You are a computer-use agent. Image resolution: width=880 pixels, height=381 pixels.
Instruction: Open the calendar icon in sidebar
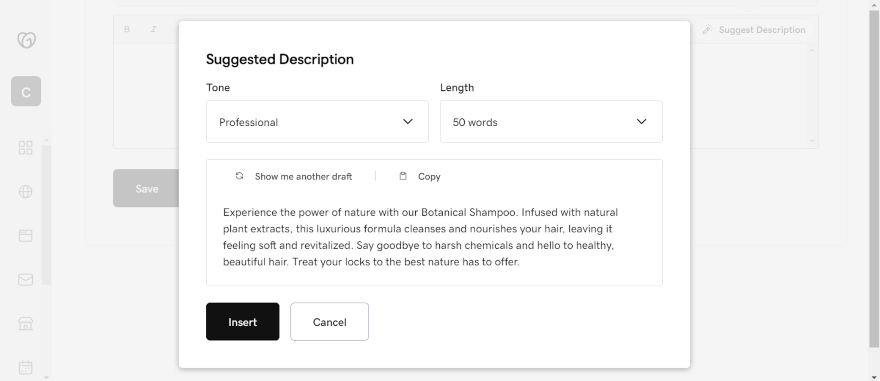point(25,367)
